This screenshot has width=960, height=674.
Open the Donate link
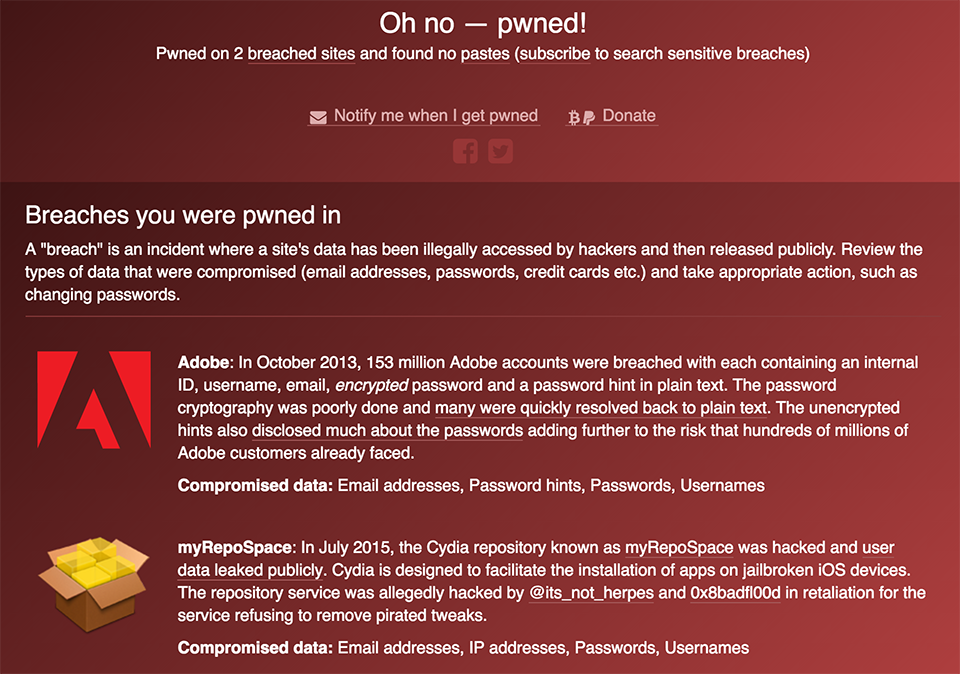click(x=629, y=116)
